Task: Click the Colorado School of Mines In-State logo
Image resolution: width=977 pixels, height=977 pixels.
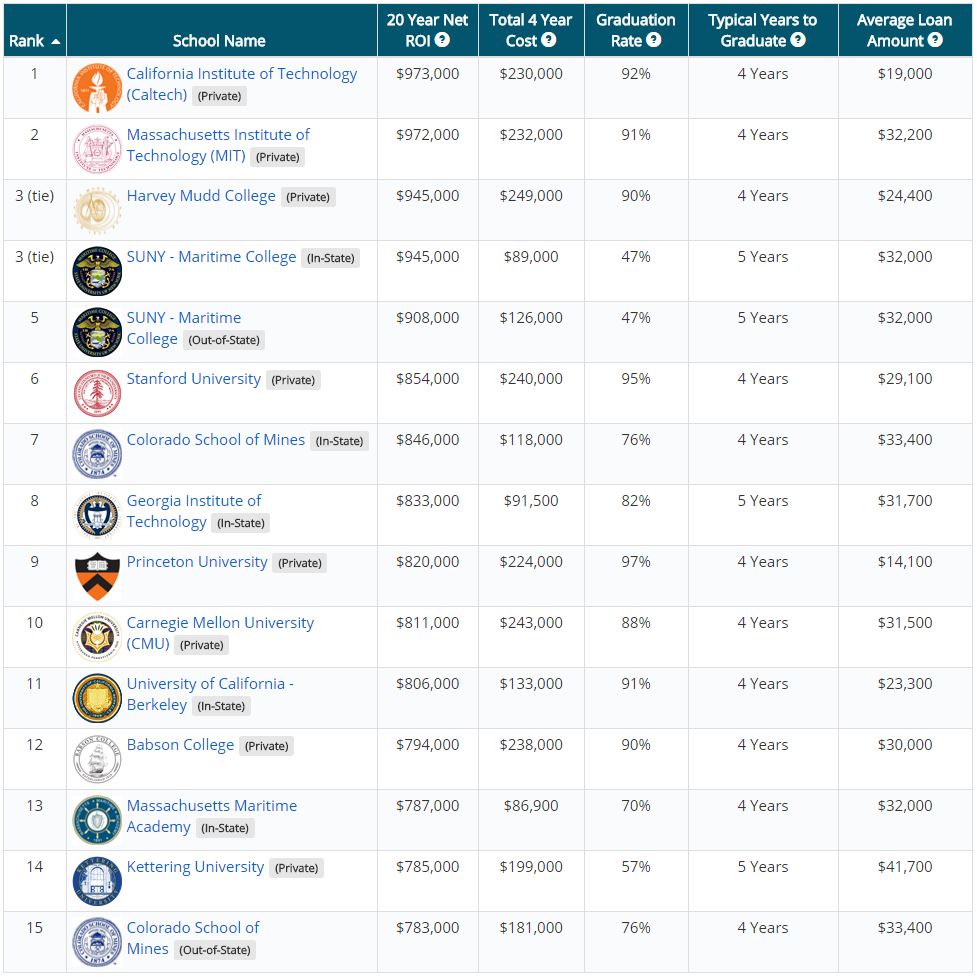Action: [97, 454]
